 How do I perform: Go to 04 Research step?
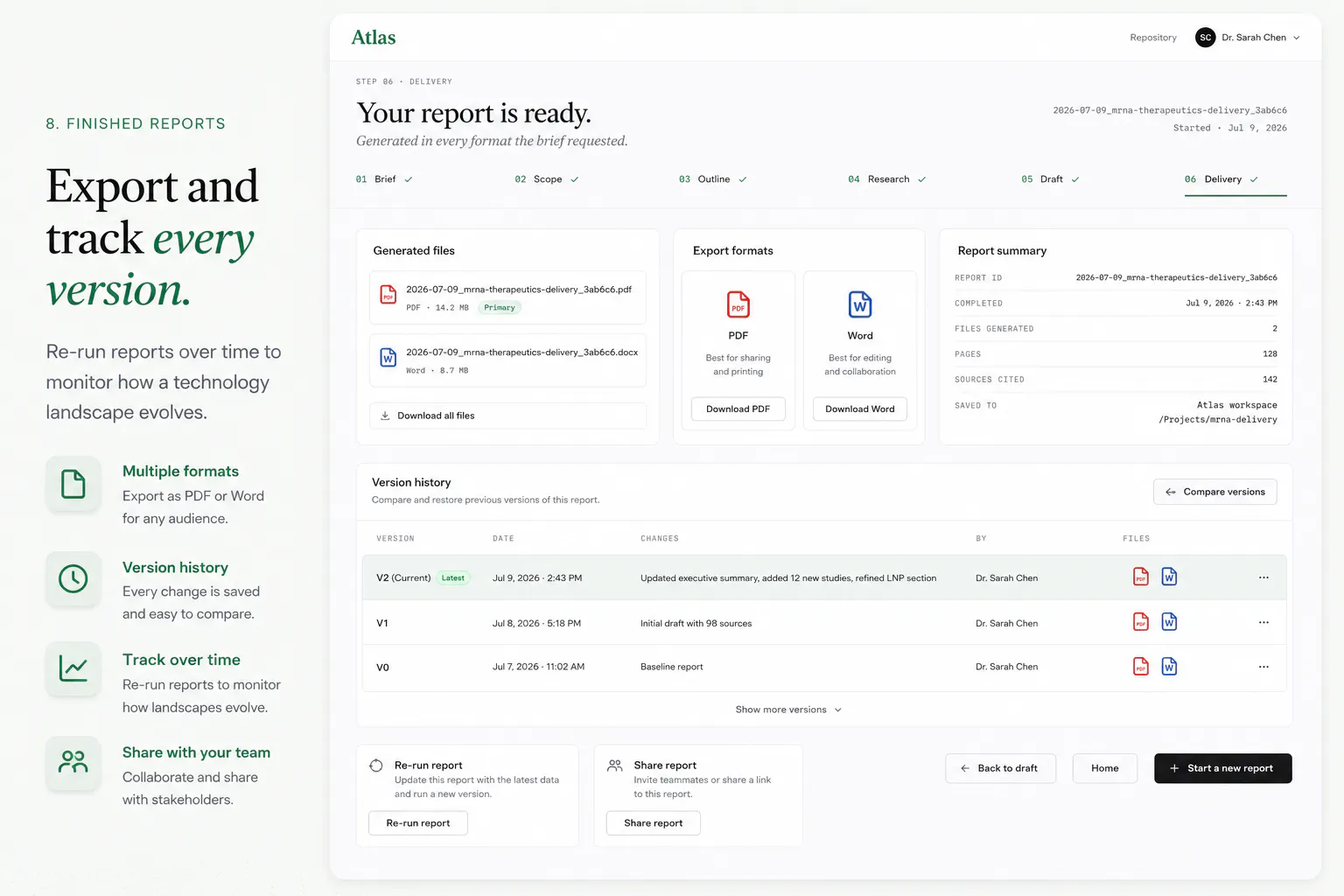(887, 179)
